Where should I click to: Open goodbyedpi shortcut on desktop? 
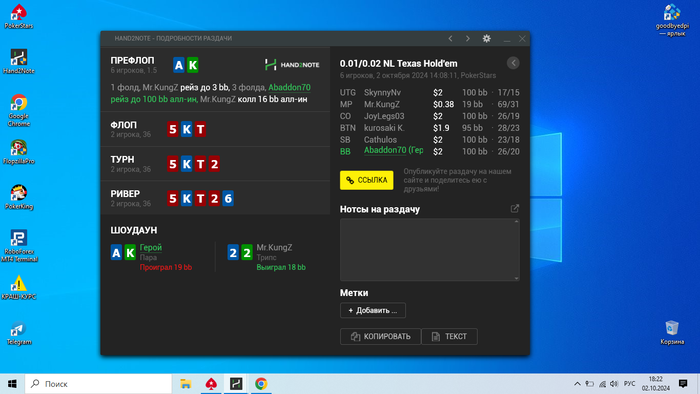pyautogui.click(x=672, y=20)
